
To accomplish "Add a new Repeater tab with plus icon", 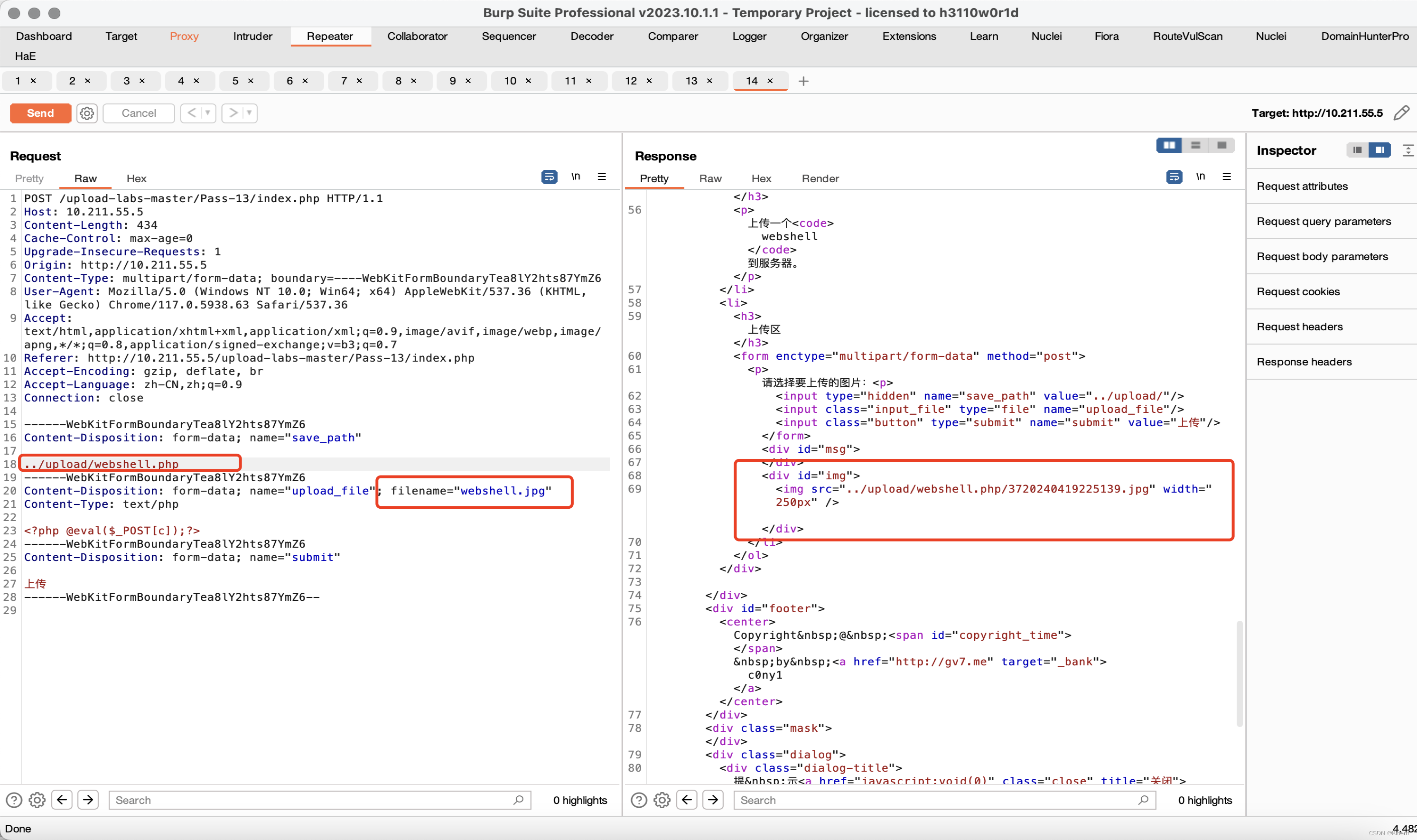I will (x=803, y=81).
